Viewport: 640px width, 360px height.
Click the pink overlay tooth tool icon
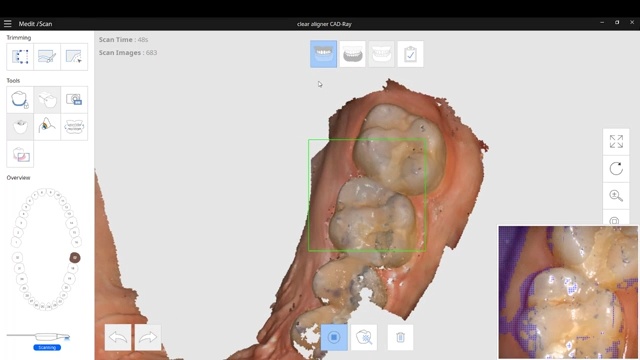[20, 154]
